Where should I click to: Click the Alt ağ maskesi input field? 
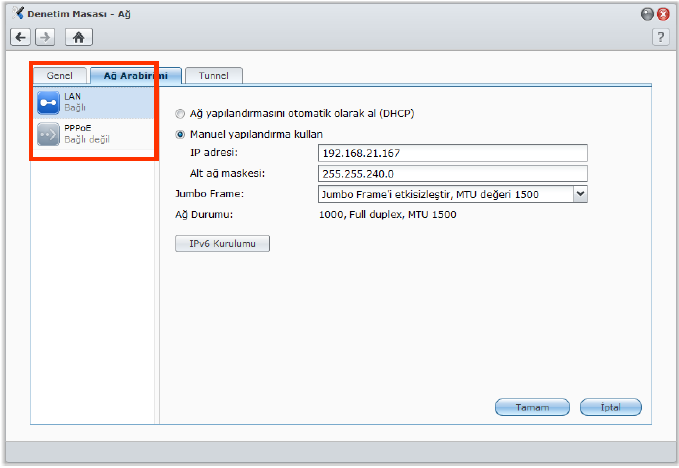(451, 173)
